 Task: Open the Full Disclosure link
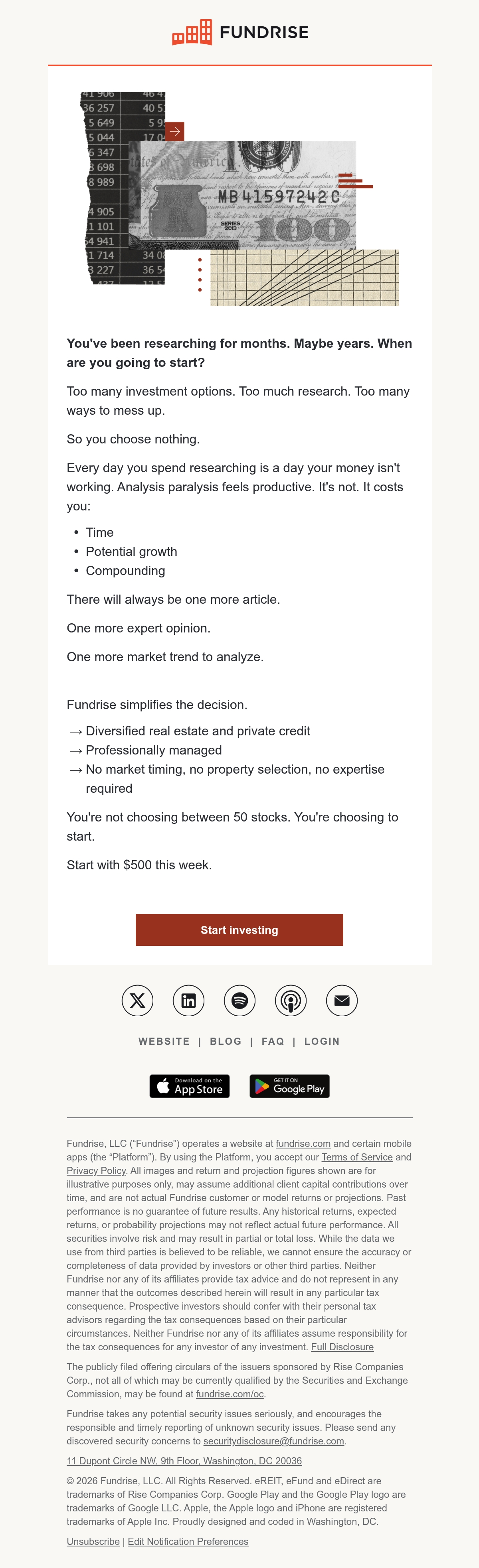(x=342, y=1347)
